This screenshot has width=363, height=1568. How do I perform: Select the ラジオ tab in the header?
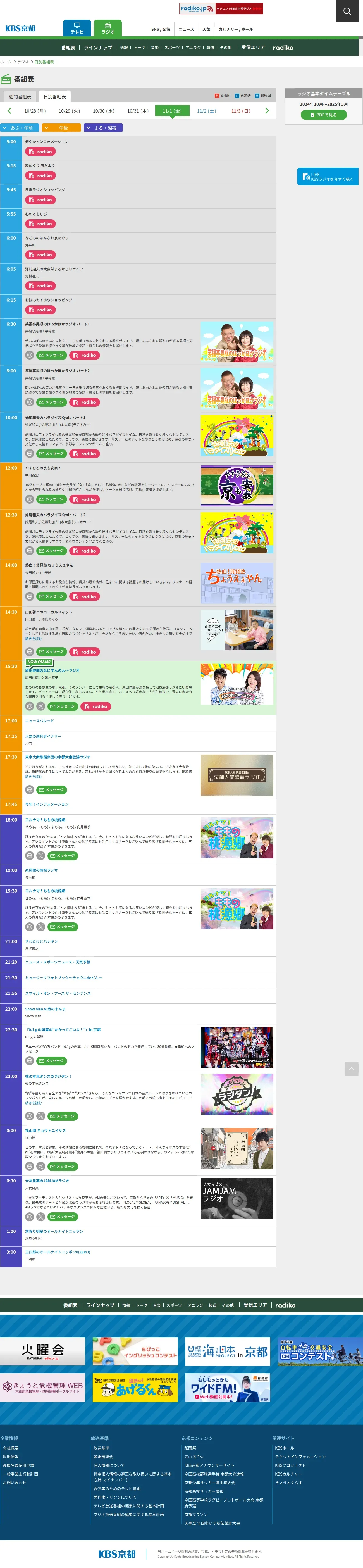coord(108,28)
